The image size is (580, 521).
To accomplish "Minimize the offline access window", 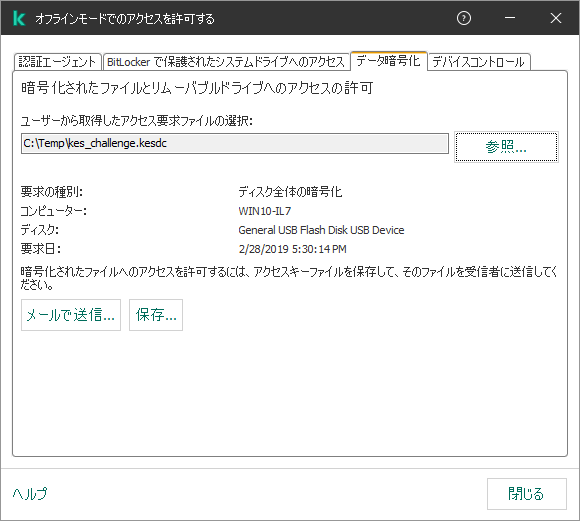I will click(x=510, y=18).
